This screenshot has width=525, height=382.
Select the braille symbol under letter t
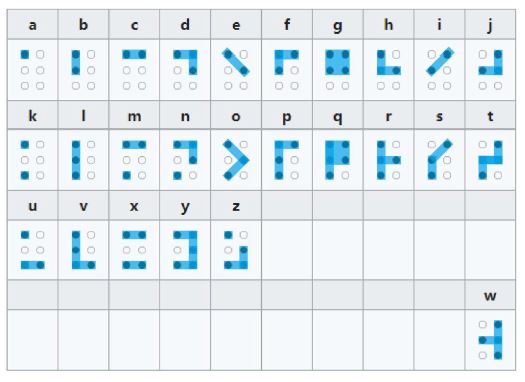490,160
